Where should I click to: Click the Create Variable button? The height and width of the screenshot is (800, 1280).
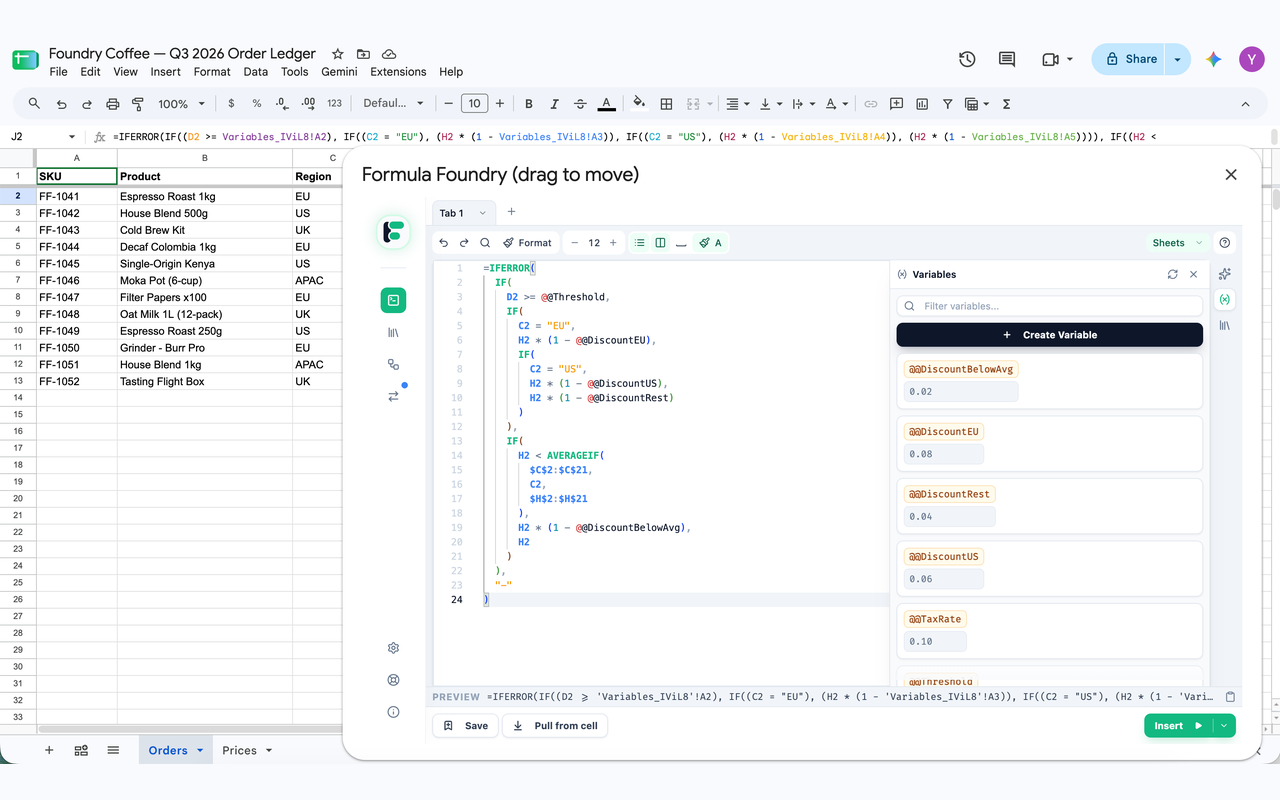pos(1050,335)
